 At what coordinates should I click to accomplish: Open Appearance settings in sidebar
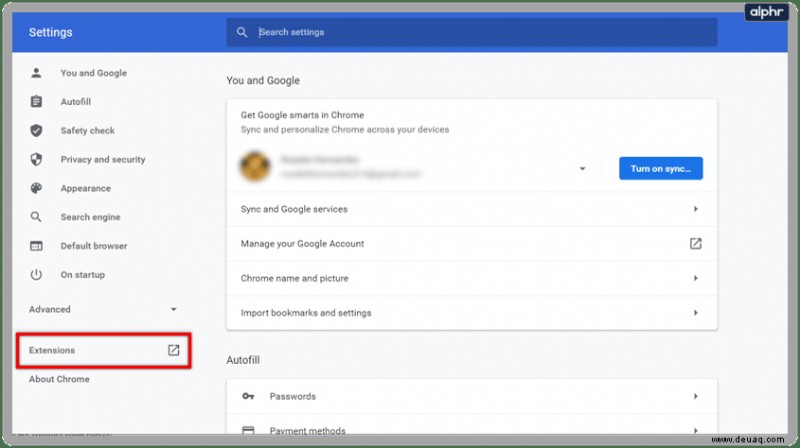click(x=86, y=188)
